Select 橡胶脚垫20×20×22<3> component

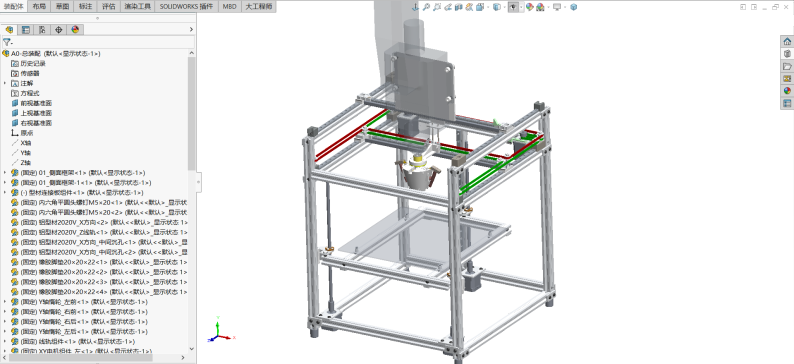99,282
